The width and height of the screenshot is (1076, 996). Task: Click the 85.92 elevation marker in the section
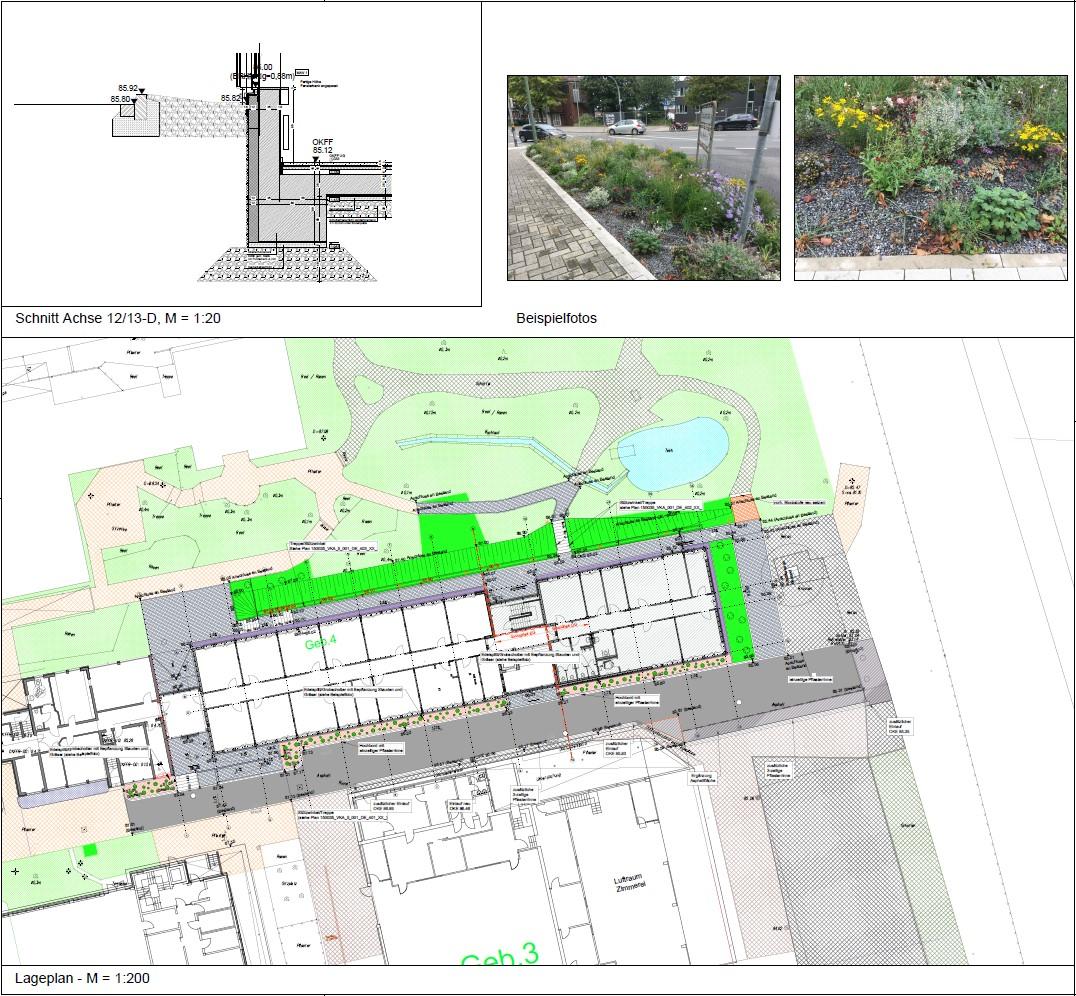click(125, 90)
